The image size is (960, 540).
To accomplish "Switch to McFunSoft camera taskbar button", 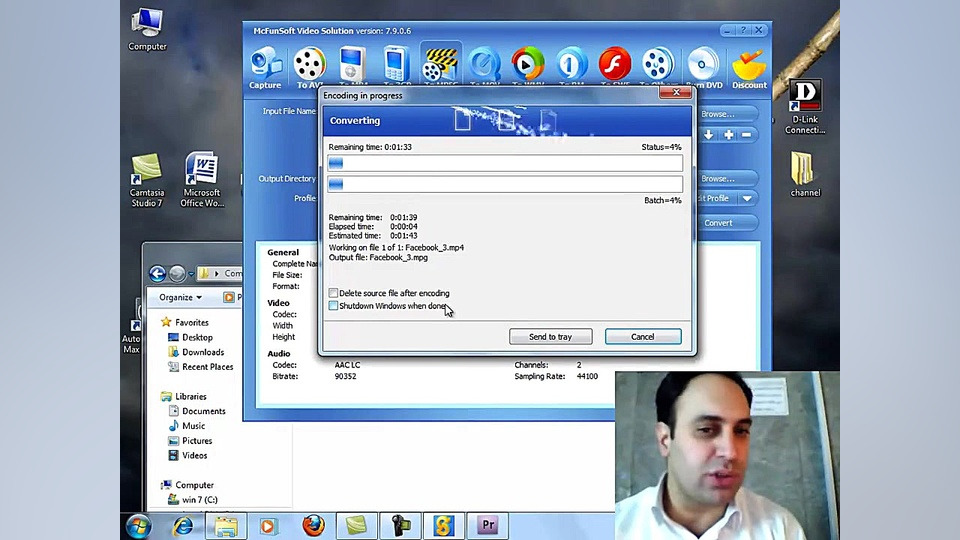I will [400, 526].
